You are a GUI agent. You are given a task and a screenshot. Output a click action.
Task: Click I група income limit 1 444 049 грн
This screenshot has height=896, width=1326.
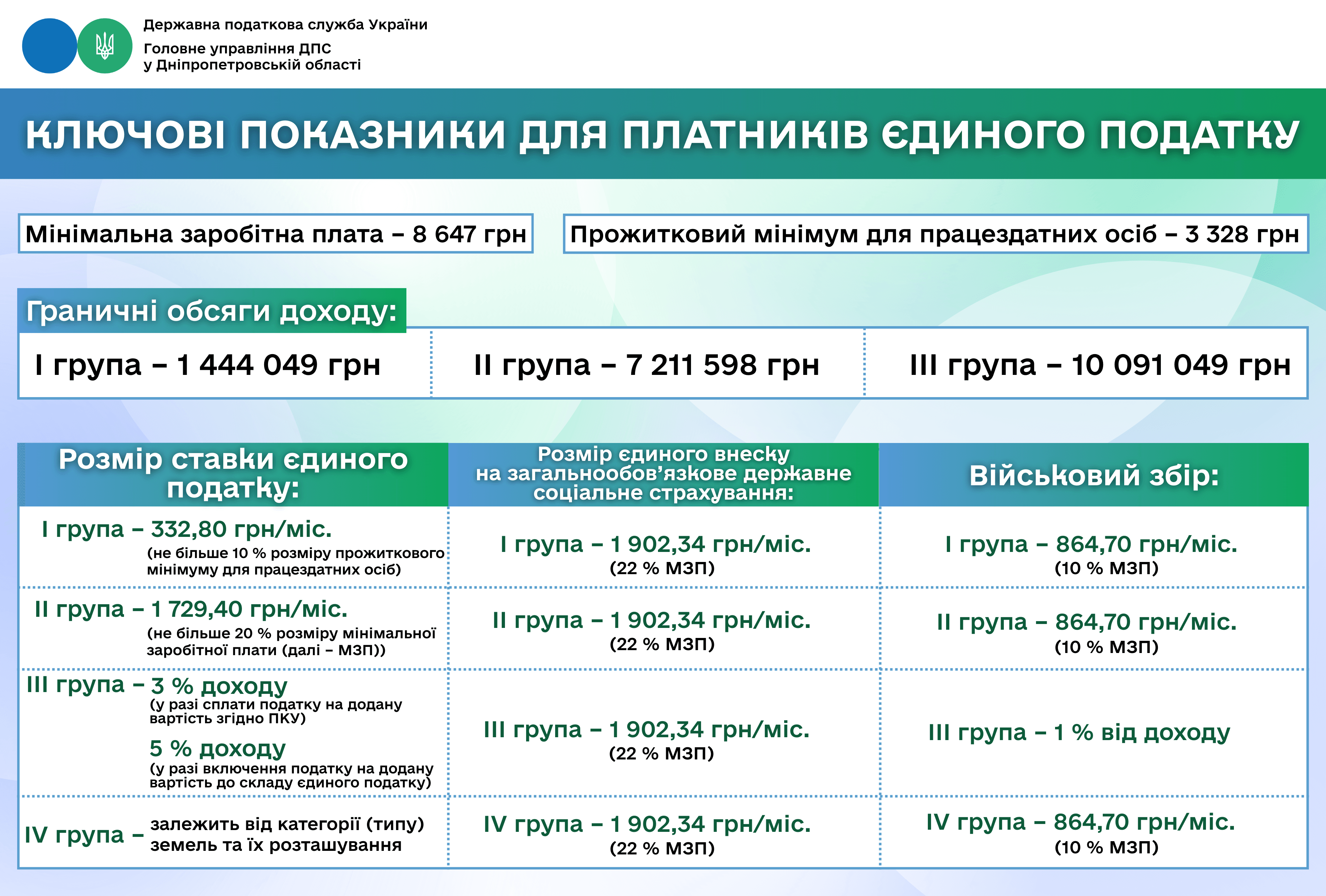click(208, 365)
